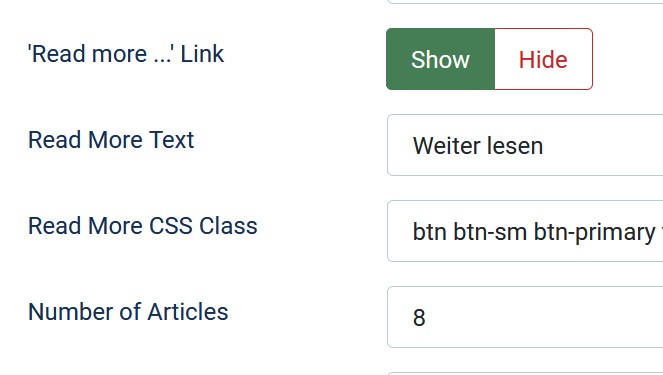Click empty space right of the 8 value
Screen dimensions: 663x375
tap(545, 317)
